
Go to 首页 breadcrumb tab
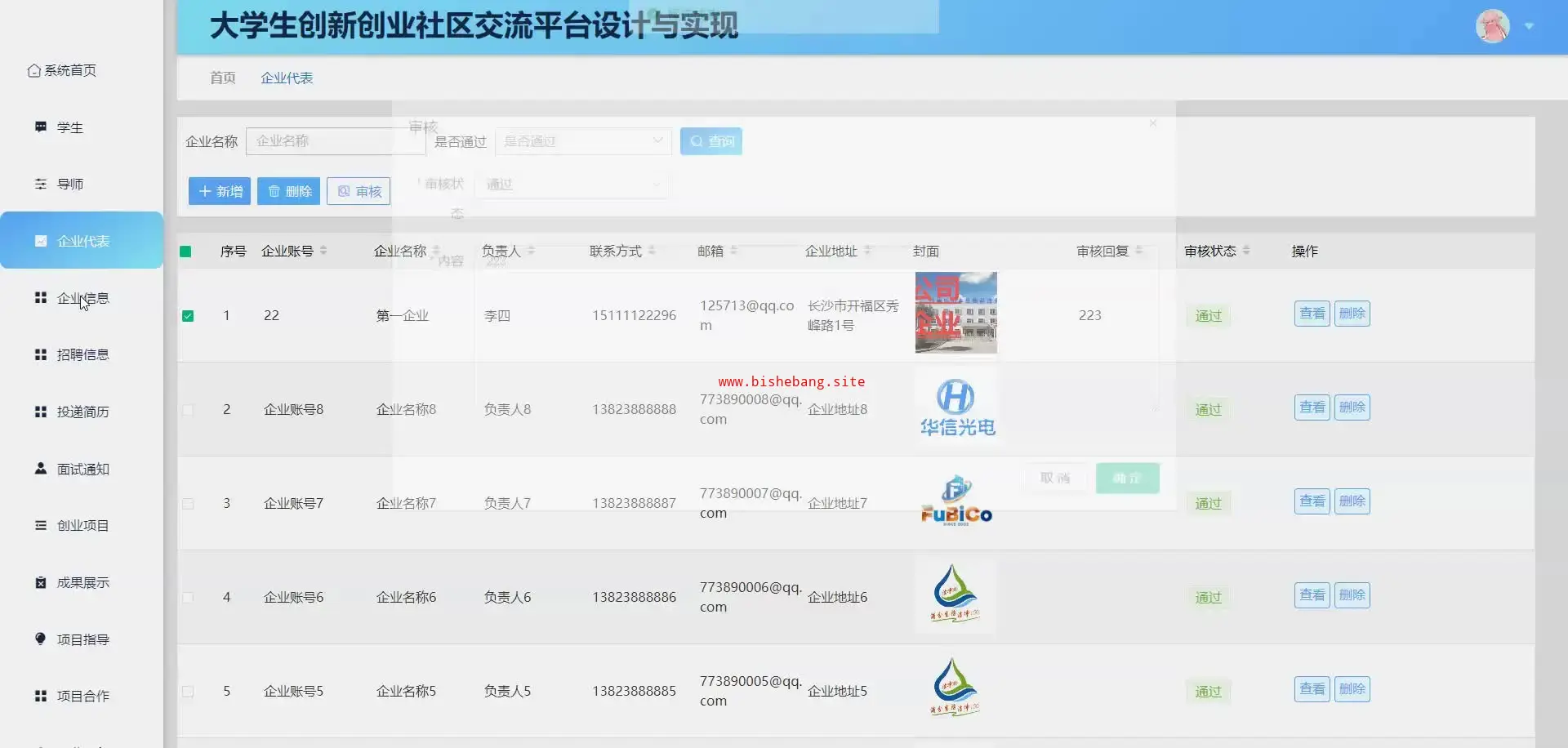click(x=222, y=78)
